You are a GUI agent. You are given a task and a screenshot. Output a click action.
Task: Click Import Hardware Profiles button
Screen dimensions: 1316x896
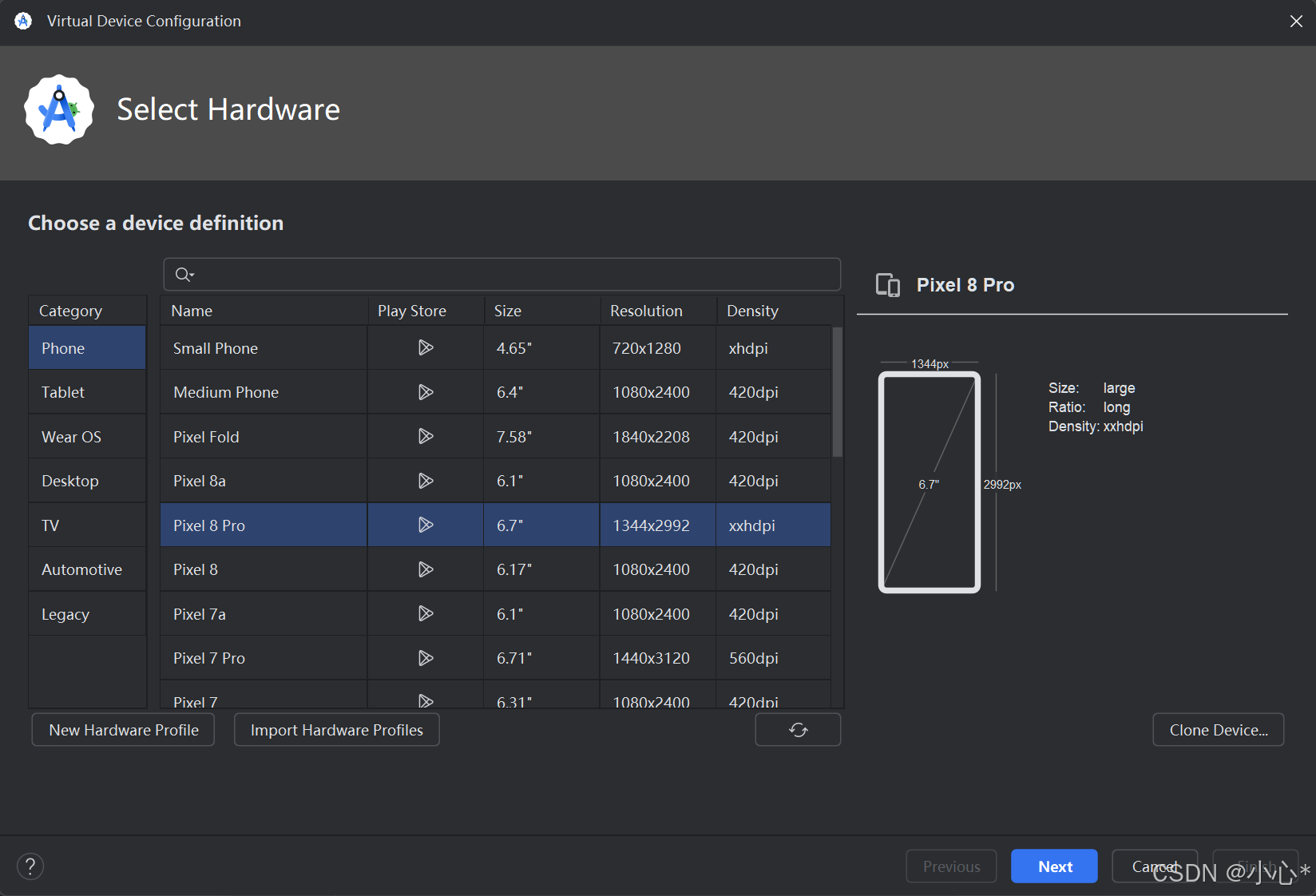point(337,730)
